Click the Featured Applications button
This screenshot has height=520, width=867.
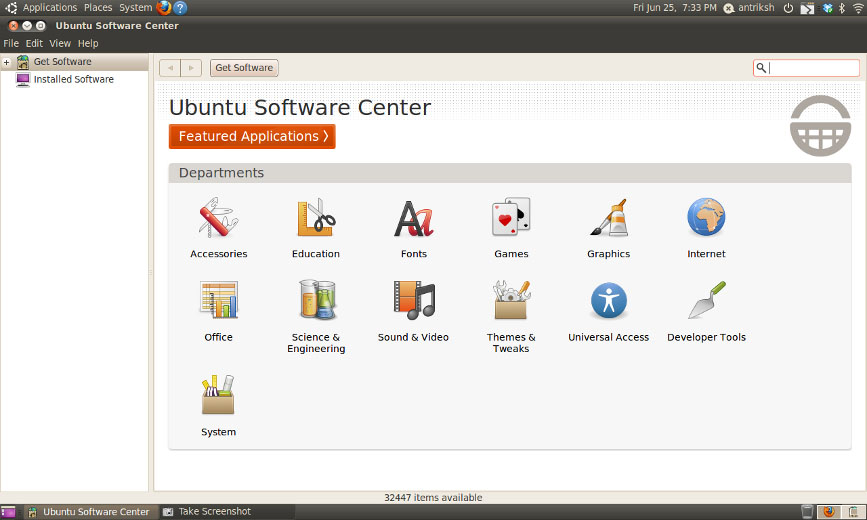tap(252, 137)
